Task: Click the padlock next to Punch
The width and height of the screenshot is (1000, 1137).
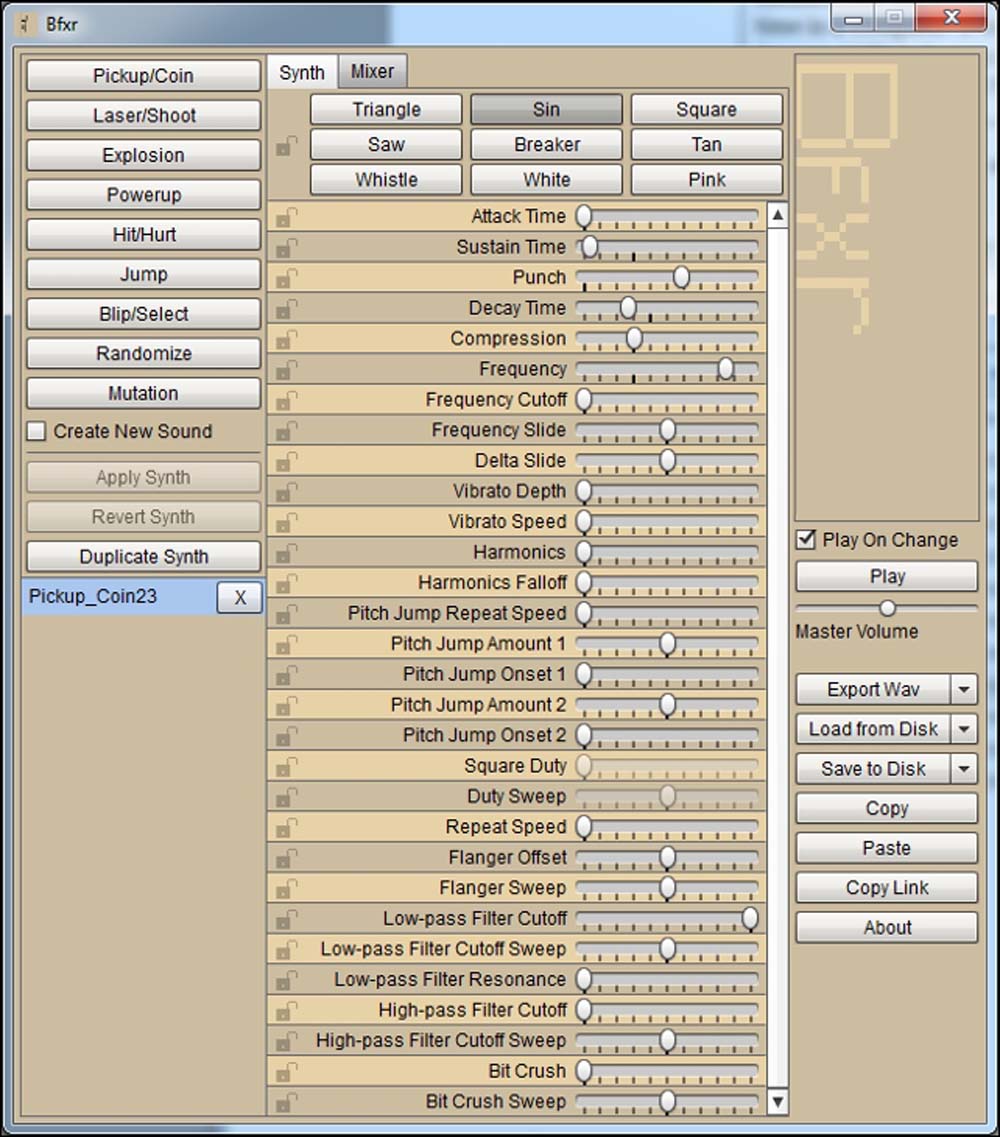Action: [x=286, y=278]
